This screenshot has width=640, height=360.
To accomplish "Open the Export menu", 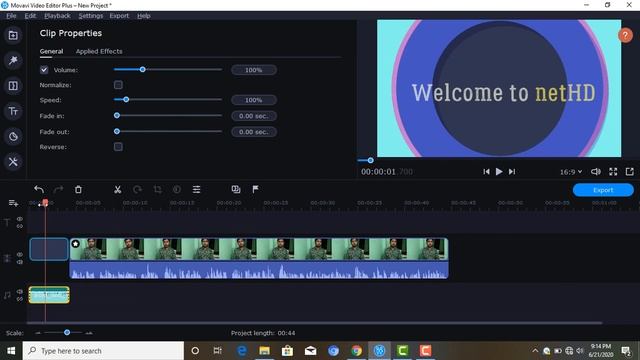I will [119, 16].
